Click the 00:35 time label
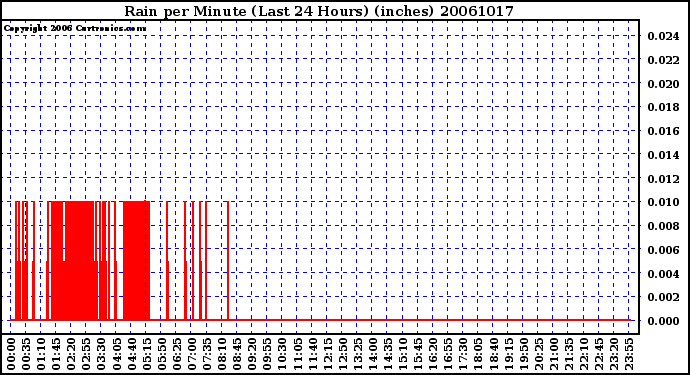The height and width of the screenshot is (375, 690). pyautogui.click(x=26, y=354)
